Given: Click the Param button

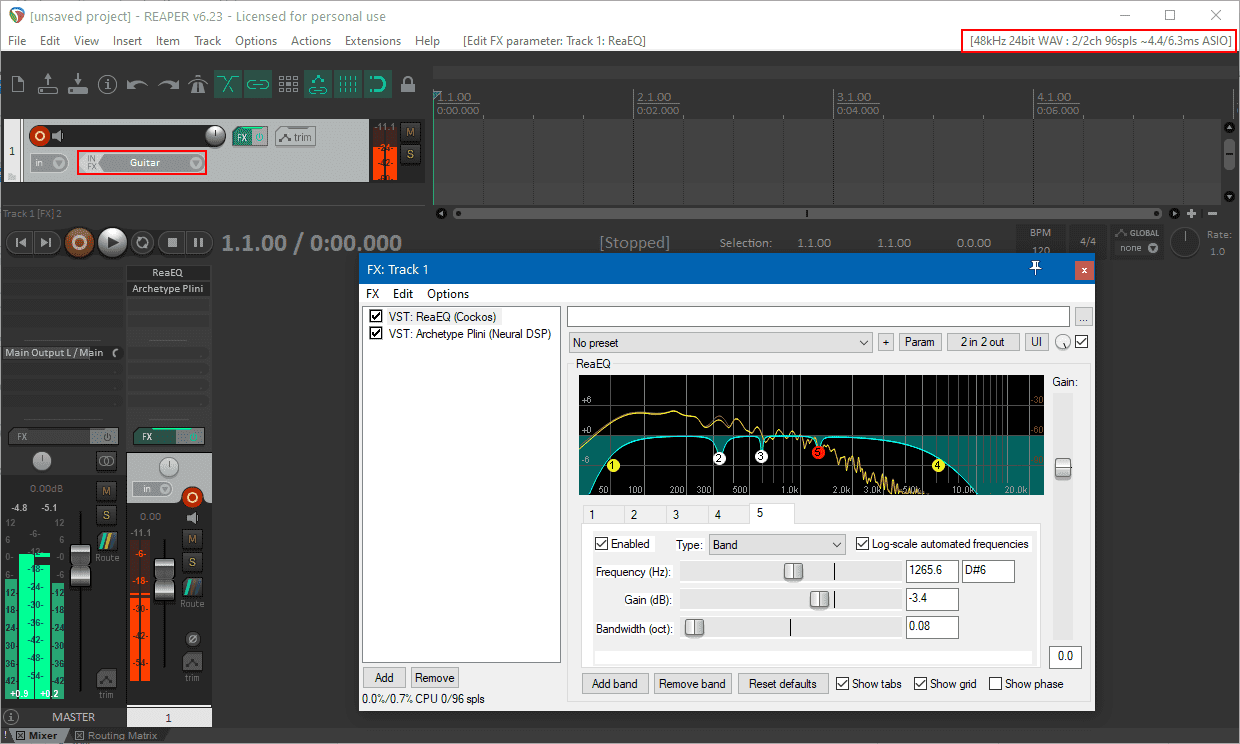Looking at the screenshot, I should (x=919, y=342).
